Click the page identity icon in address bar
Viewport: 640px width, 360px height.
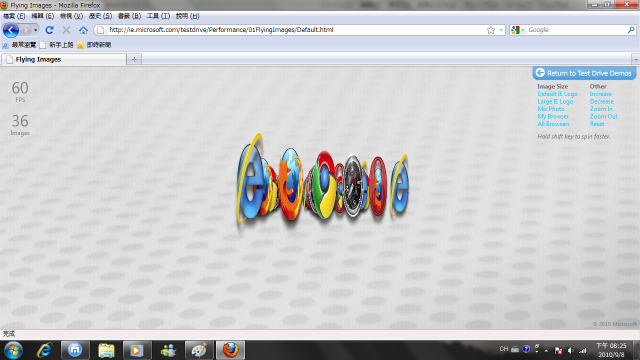pyautogui.click(x=100, y=30)
